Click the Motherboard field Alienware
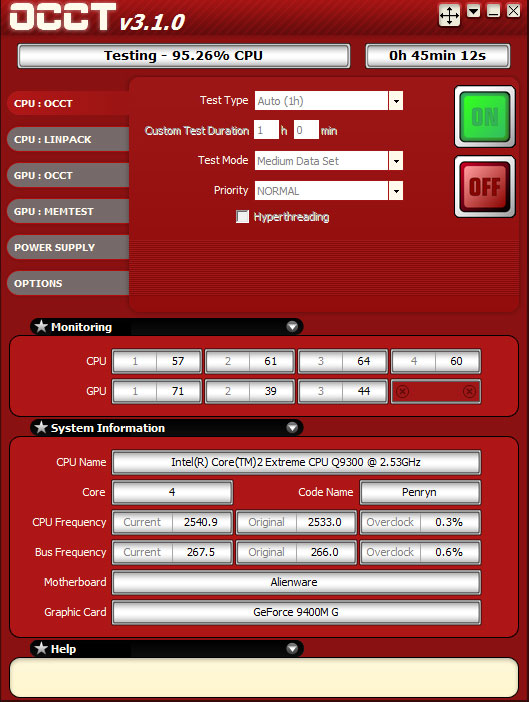The width and height of the screenshot is (529, 702). pos(296,582)
